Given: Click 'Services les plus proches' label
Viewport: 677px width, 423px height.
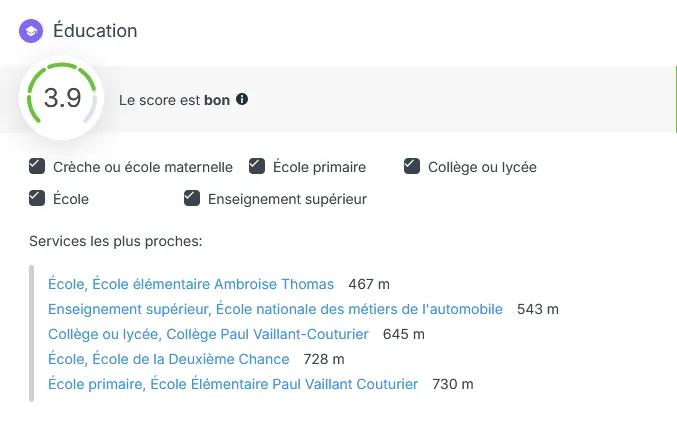Looking at the screenshot, I should (x=116, y=242).
